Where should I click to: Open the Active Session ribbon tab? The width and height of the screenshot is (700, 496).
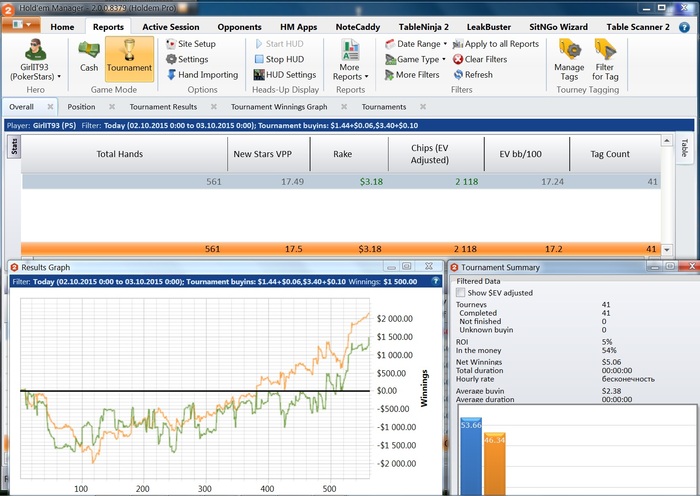tap(171, 27)
